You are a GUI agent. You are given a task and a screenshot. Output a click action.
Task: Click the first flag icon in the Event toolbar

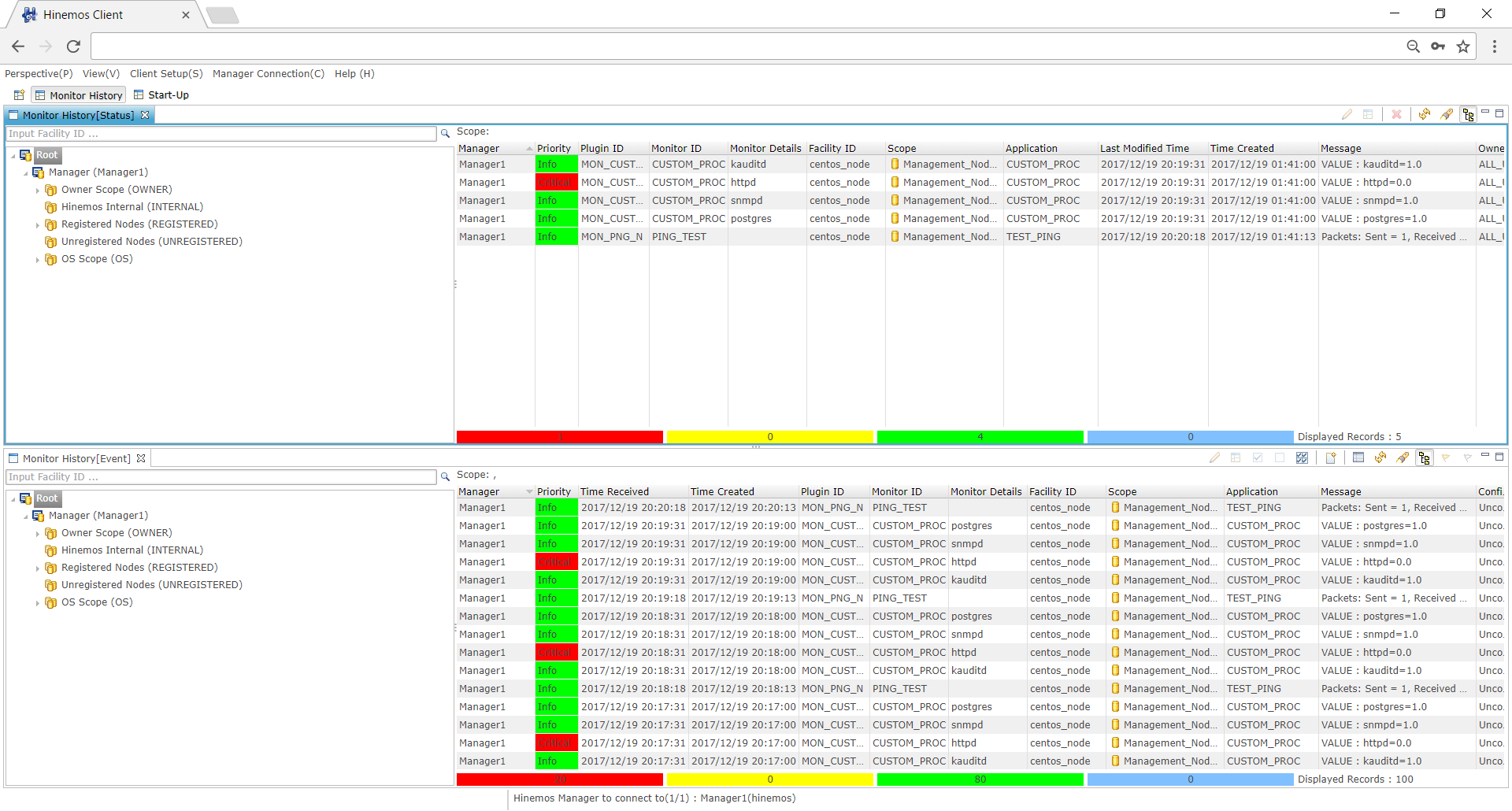coord(1446,457)
